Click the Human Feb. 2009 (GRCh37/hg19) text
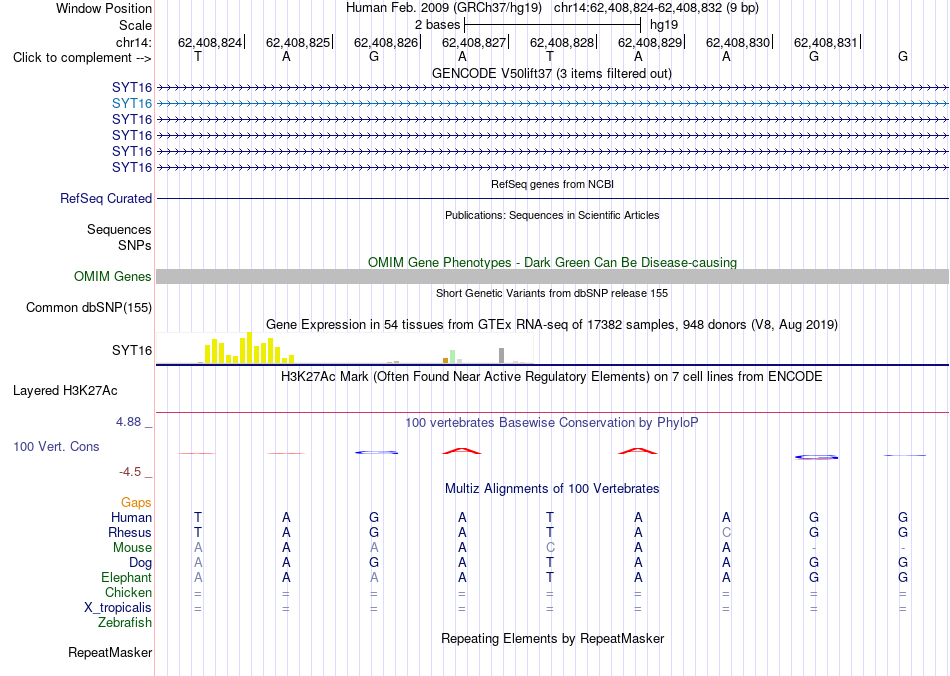The image size is (950, 676). tap(444, 8)
